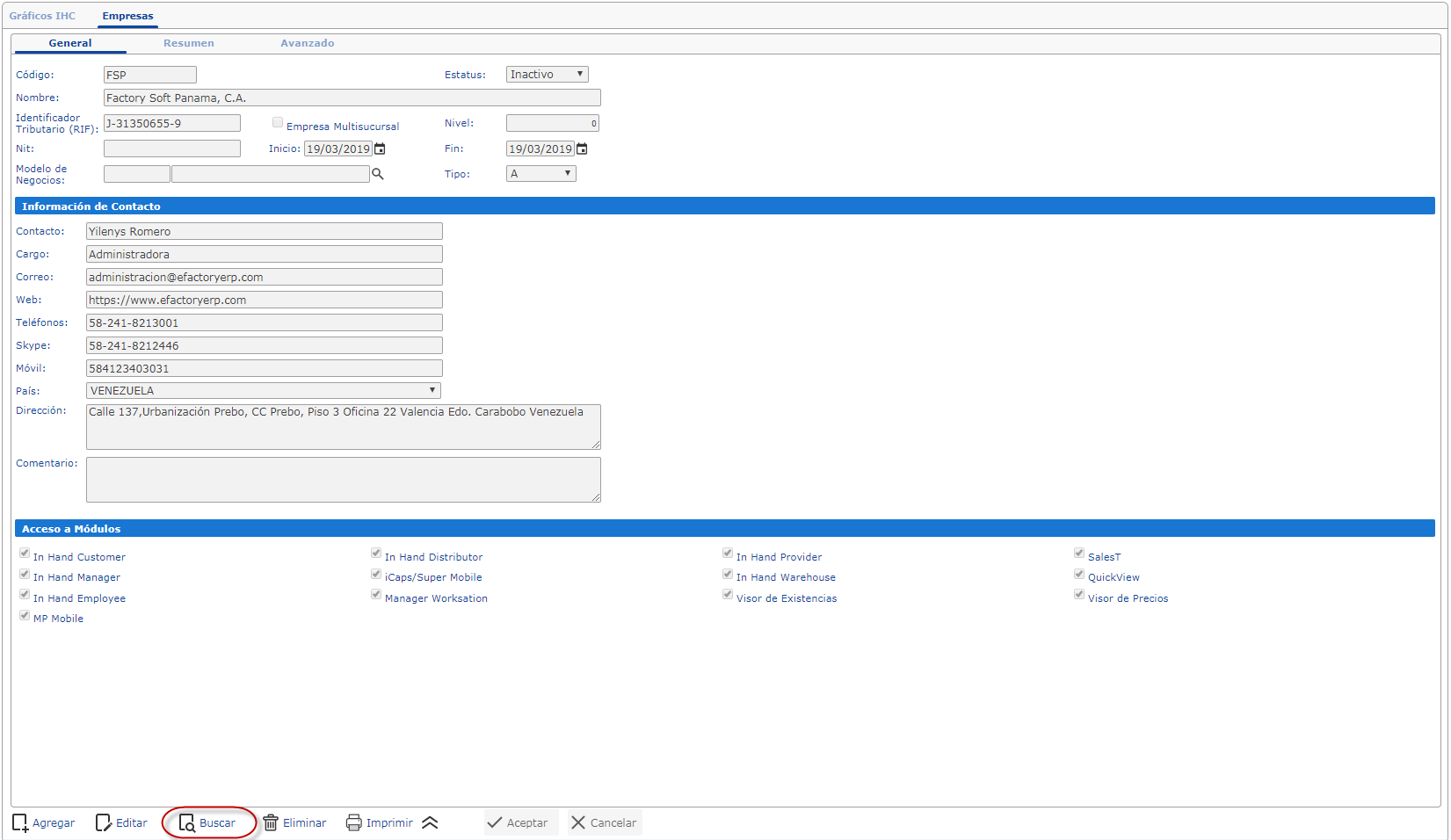The height and width of the screenshot is (840, 1451).
Task: Toggle SalesT module checkbox
Action: (x=1079, y=554)
